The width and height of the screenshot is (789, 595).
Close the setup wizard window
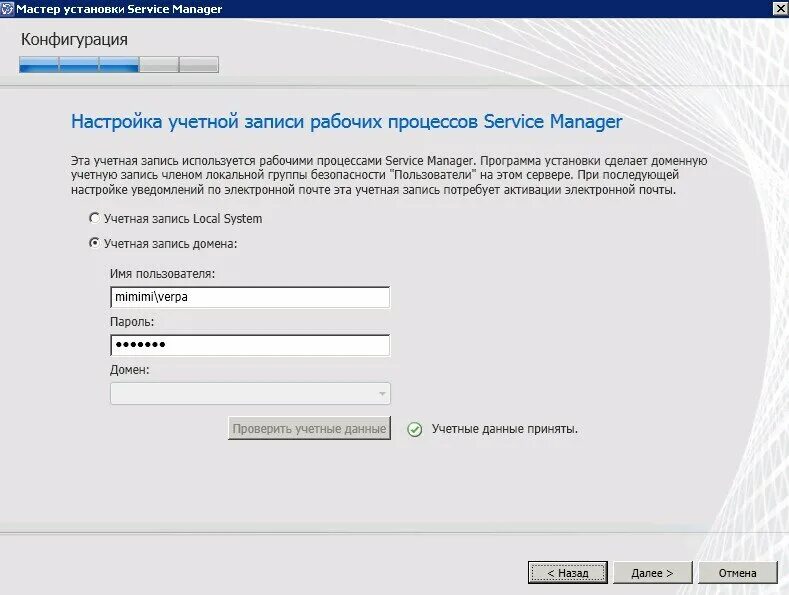coord(780,9)
